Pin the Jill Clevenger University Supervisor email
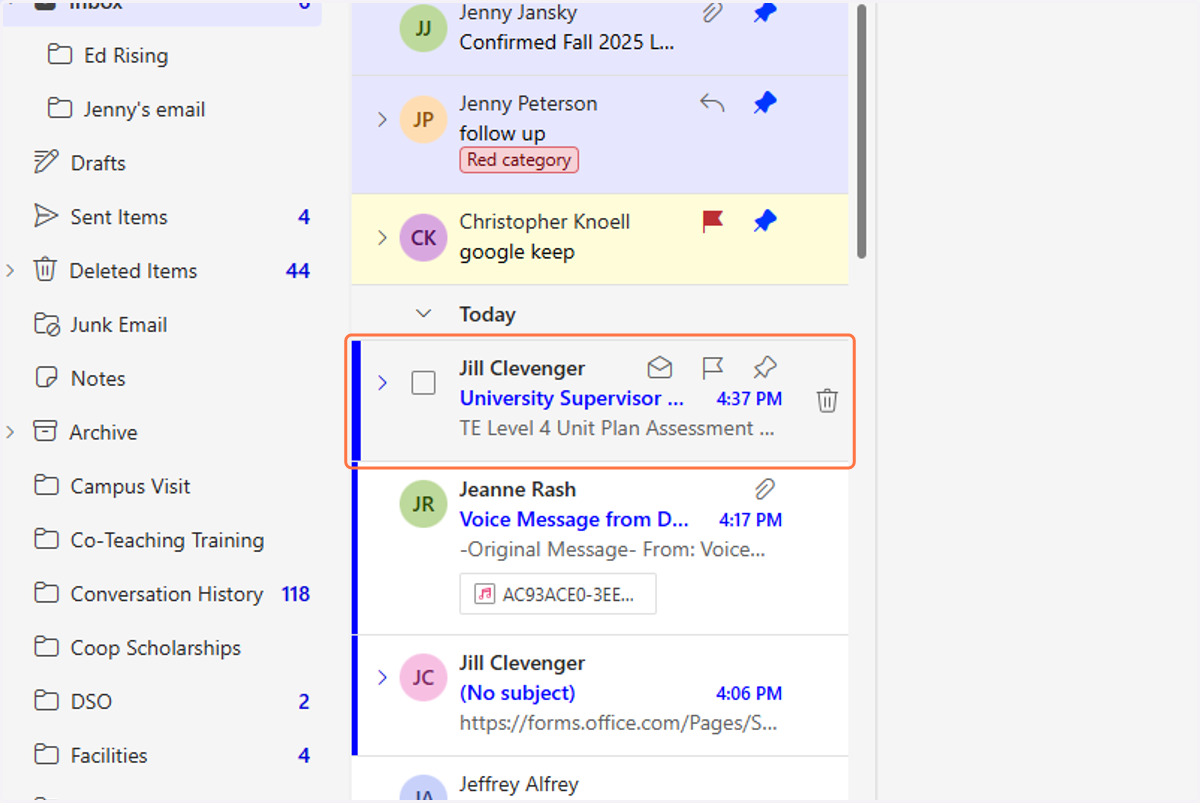1200x803 pixels. [x=765, y=368]
